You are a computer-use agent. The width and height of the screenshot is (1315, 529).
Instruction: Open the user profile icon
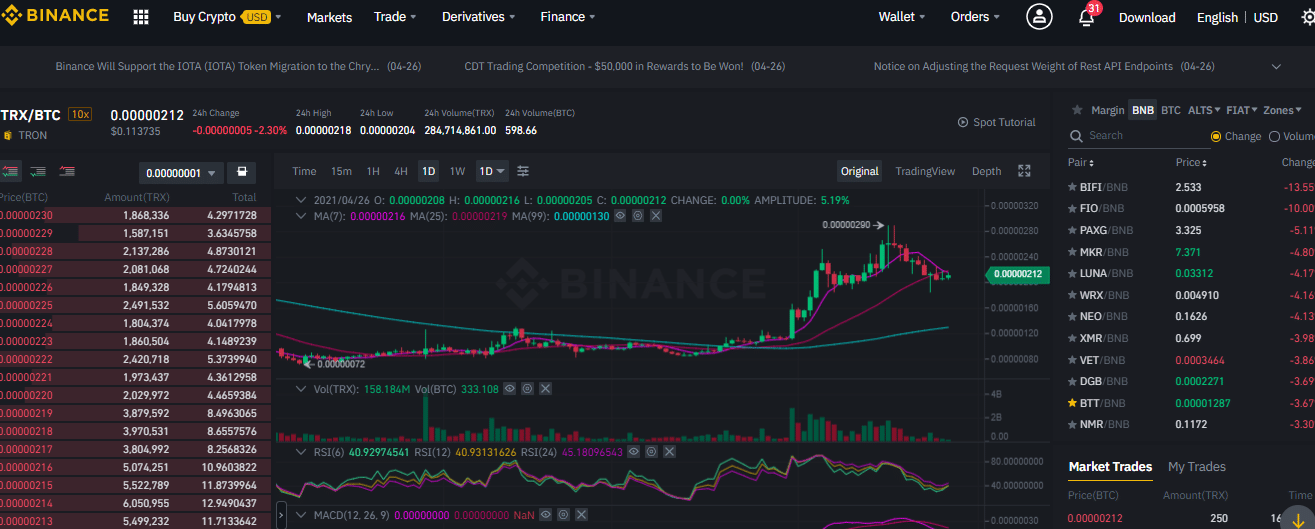tap(1040, 17)
